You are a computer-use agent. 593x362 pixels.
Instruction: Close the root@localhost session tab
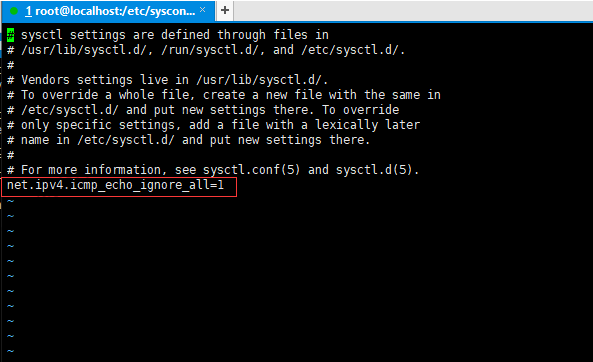click(203, 10)
